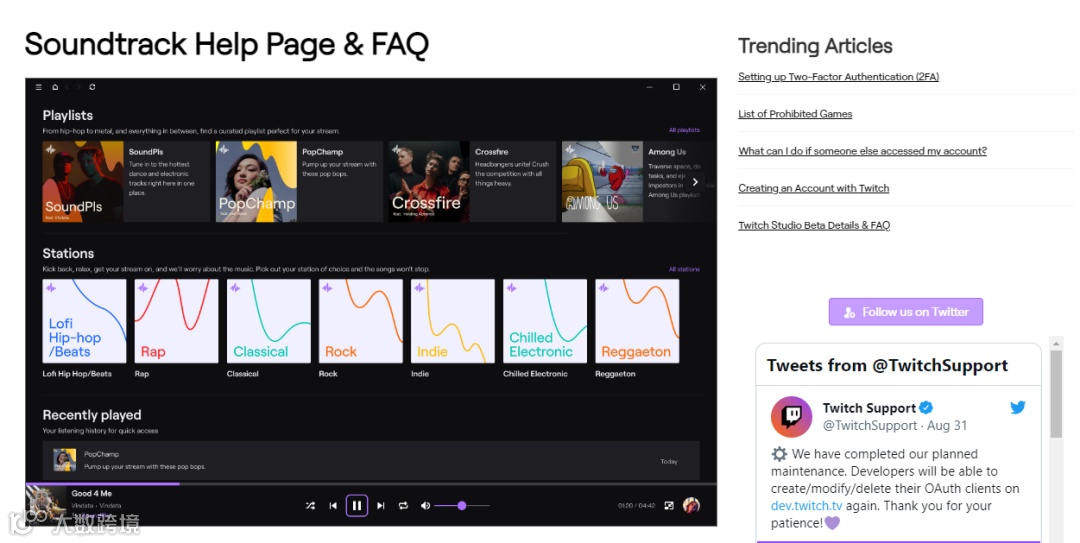The height and width of the screenshot is (543, 1080).
Task: Open the PopChamp playlist cover
Action: pyautogui.click(x=256, y=182)
